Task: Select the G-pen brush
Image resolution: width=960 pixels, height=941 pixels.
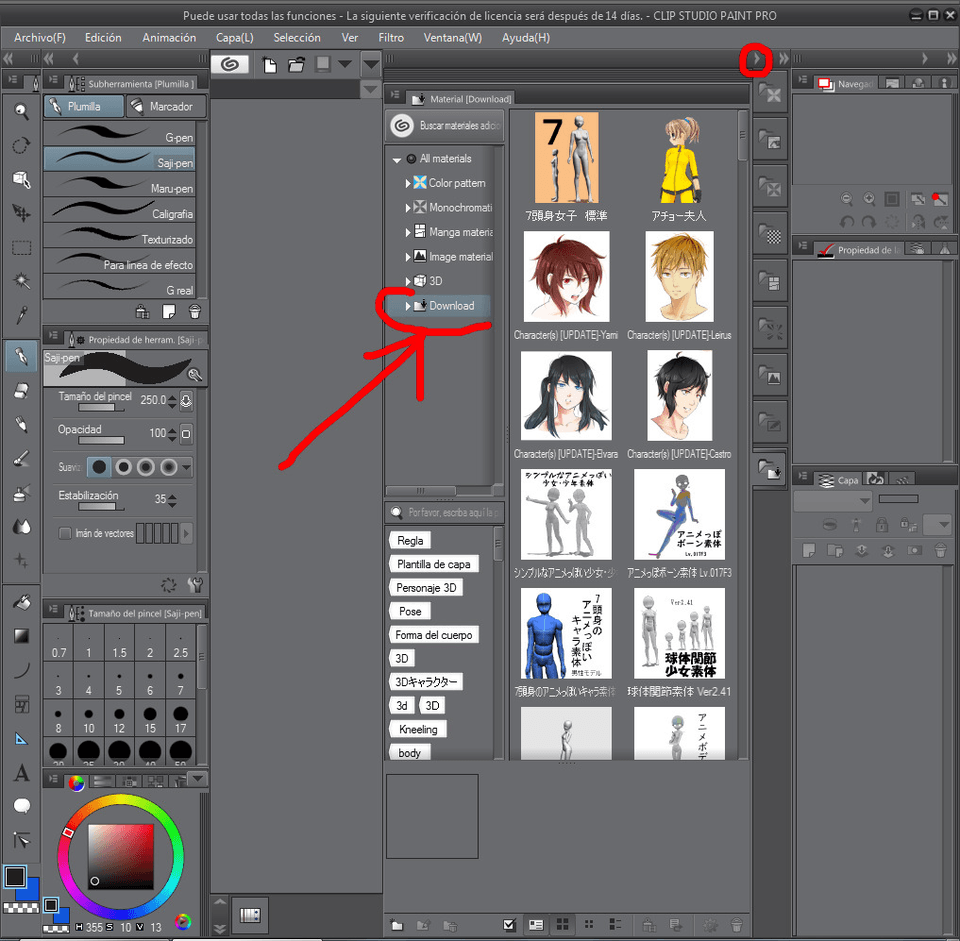Action: (120, 135)
